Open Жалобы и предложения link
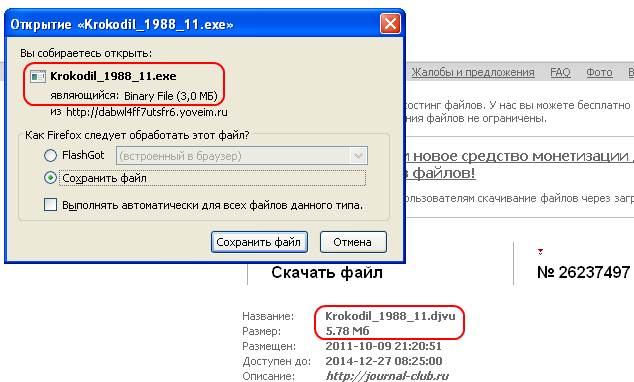 (473, 72)
